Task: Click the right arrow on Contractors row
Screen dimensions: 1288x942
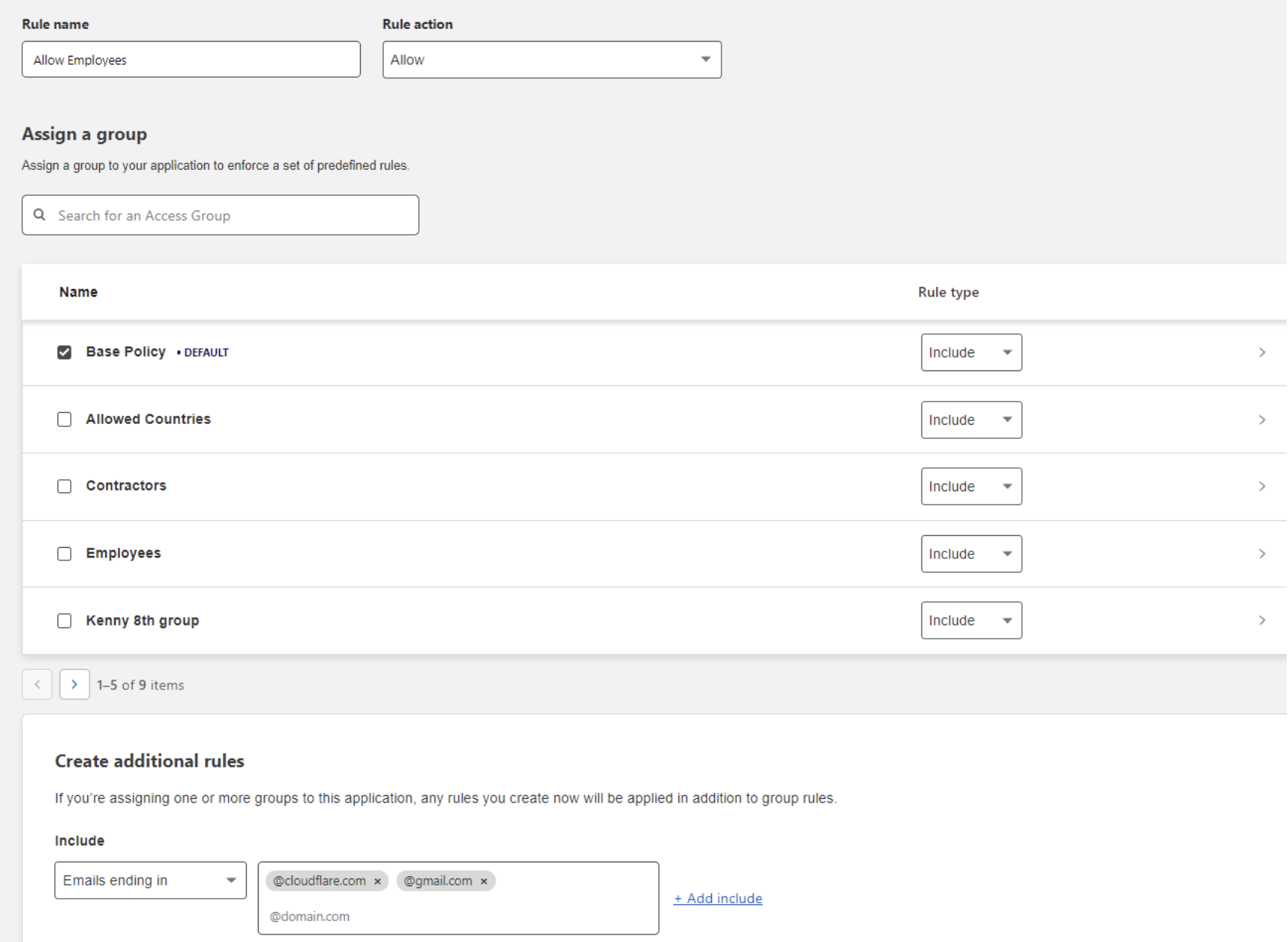Action: (1263, 486)
